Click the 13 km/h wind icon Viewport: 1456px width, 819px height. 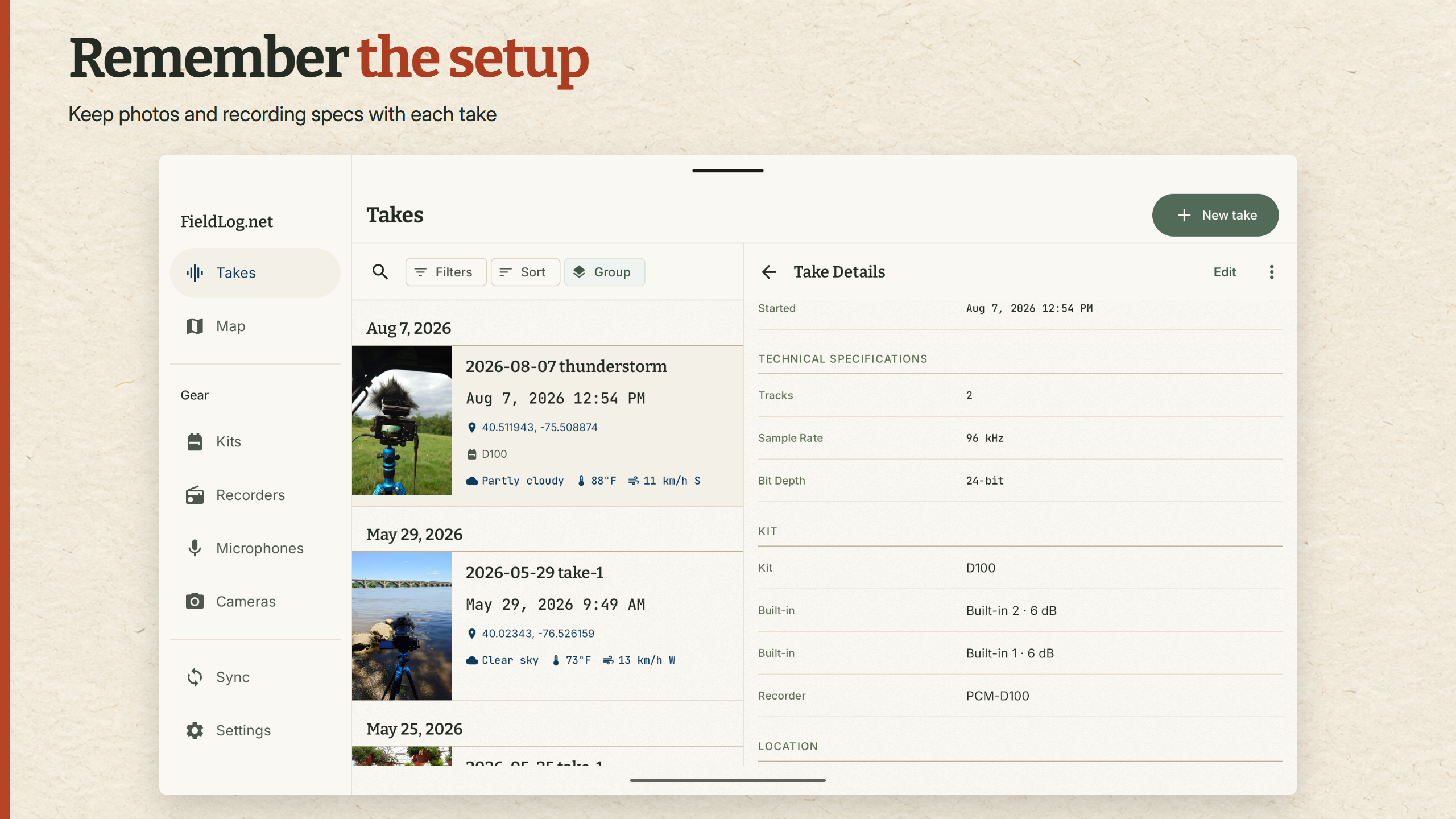608,660
